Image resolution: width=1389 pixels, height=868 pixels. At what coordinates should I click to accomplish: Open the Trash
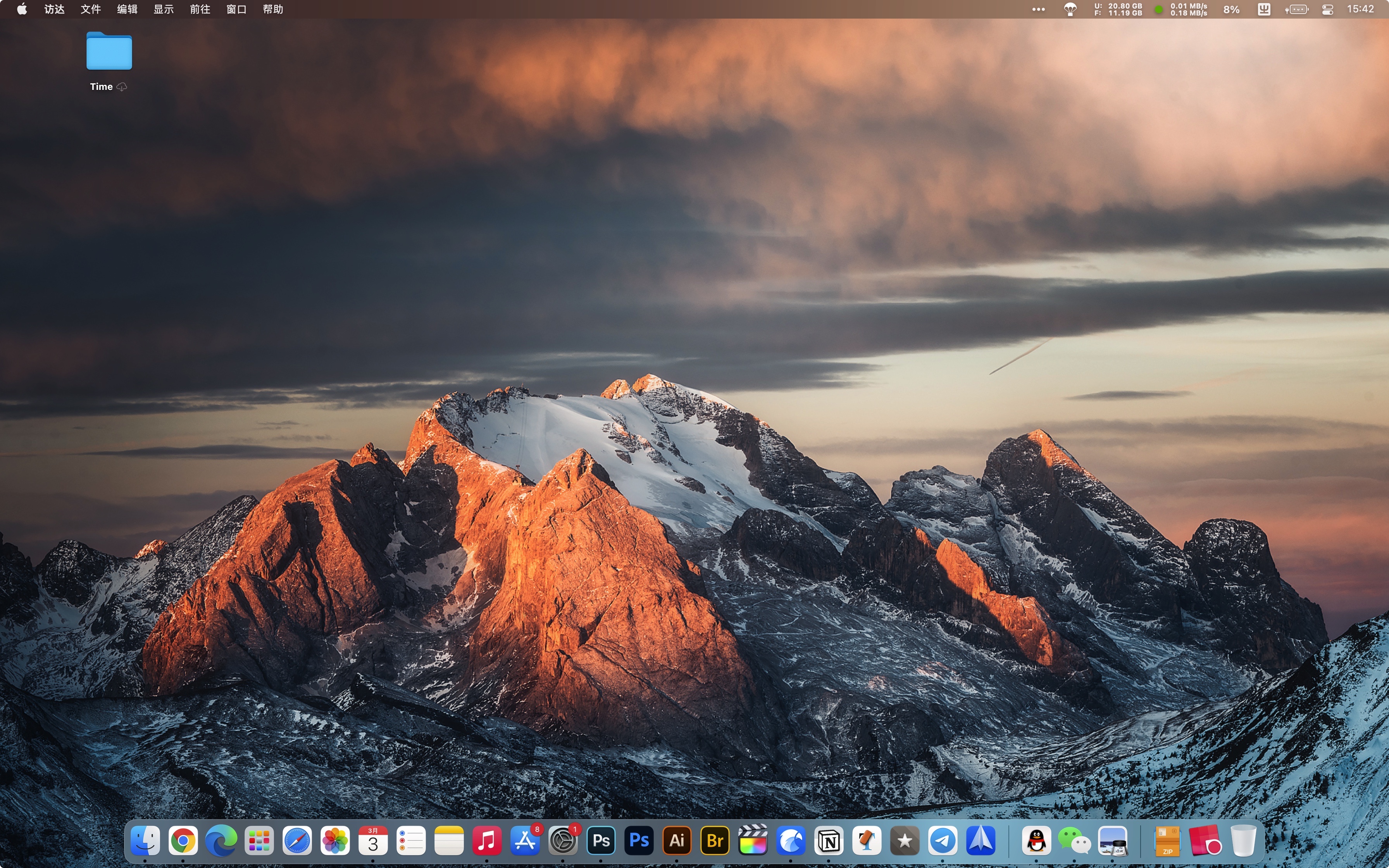point(1244,840)
